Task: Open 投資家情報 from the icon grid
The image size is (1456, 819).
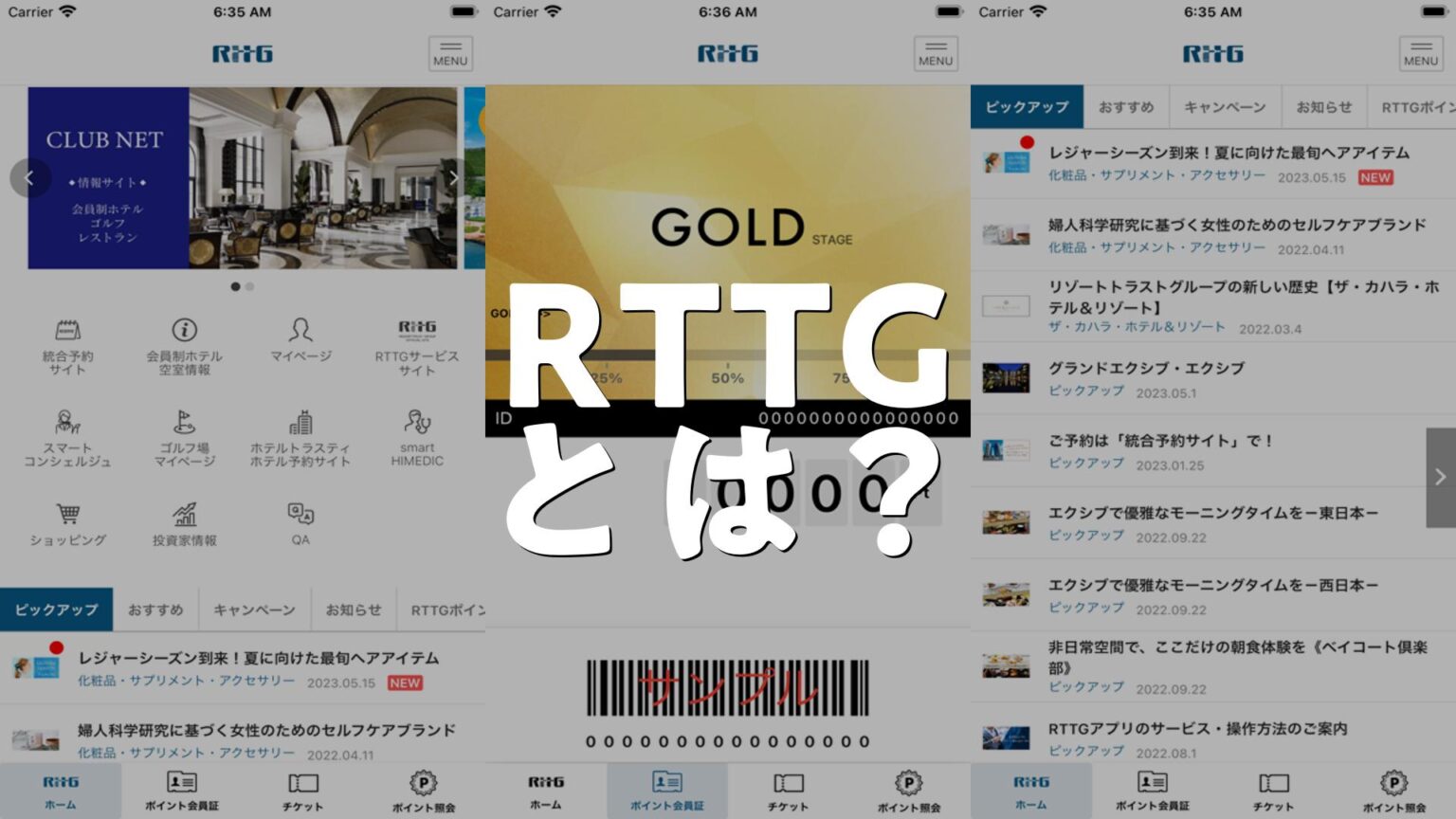Action: [186, 521]
